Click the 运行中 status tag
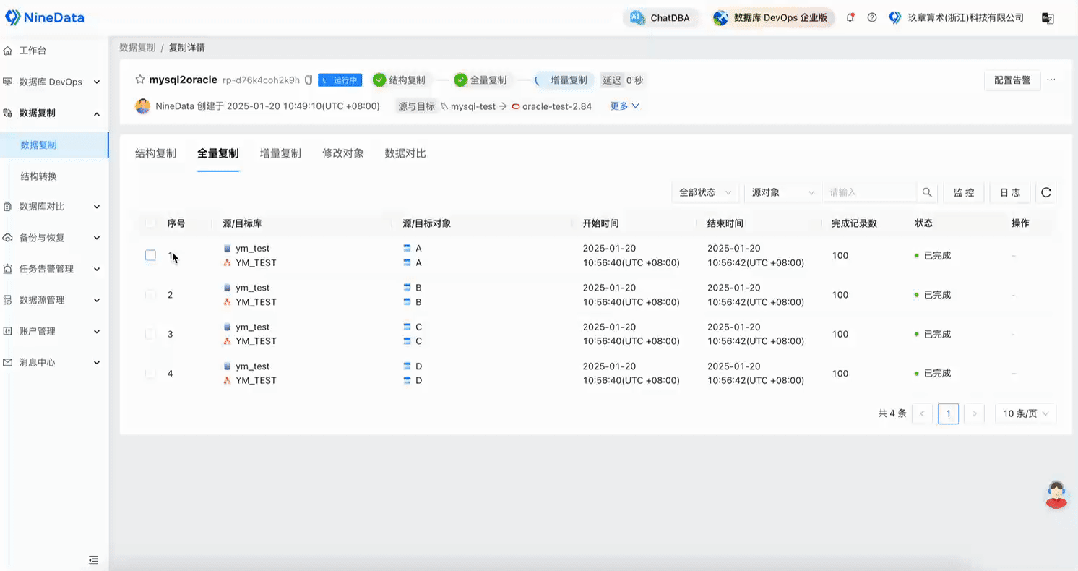1078x571 pixels. 340,80
